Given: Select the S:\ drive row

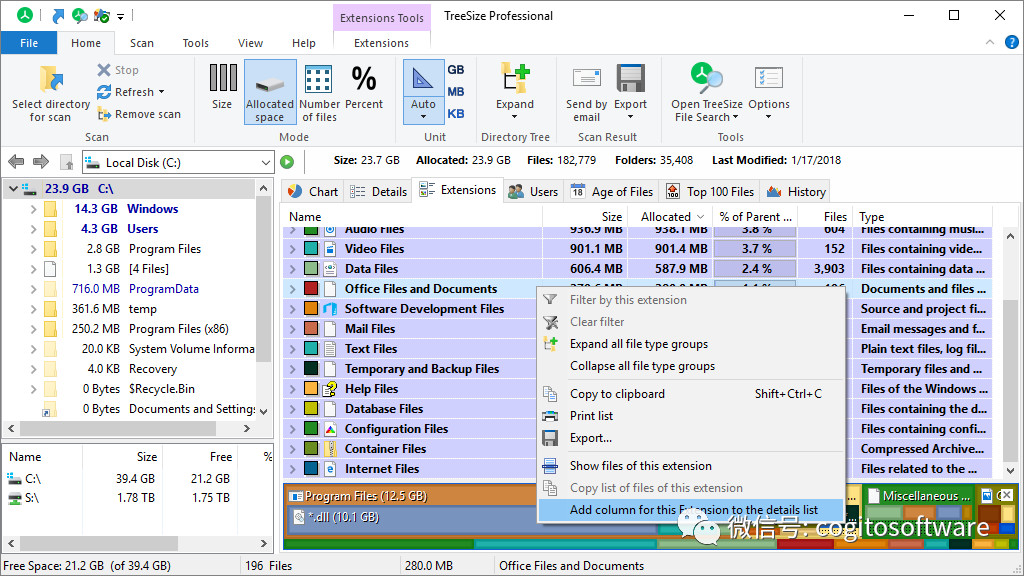Looking at the screenshot, I should coord(136,498).
